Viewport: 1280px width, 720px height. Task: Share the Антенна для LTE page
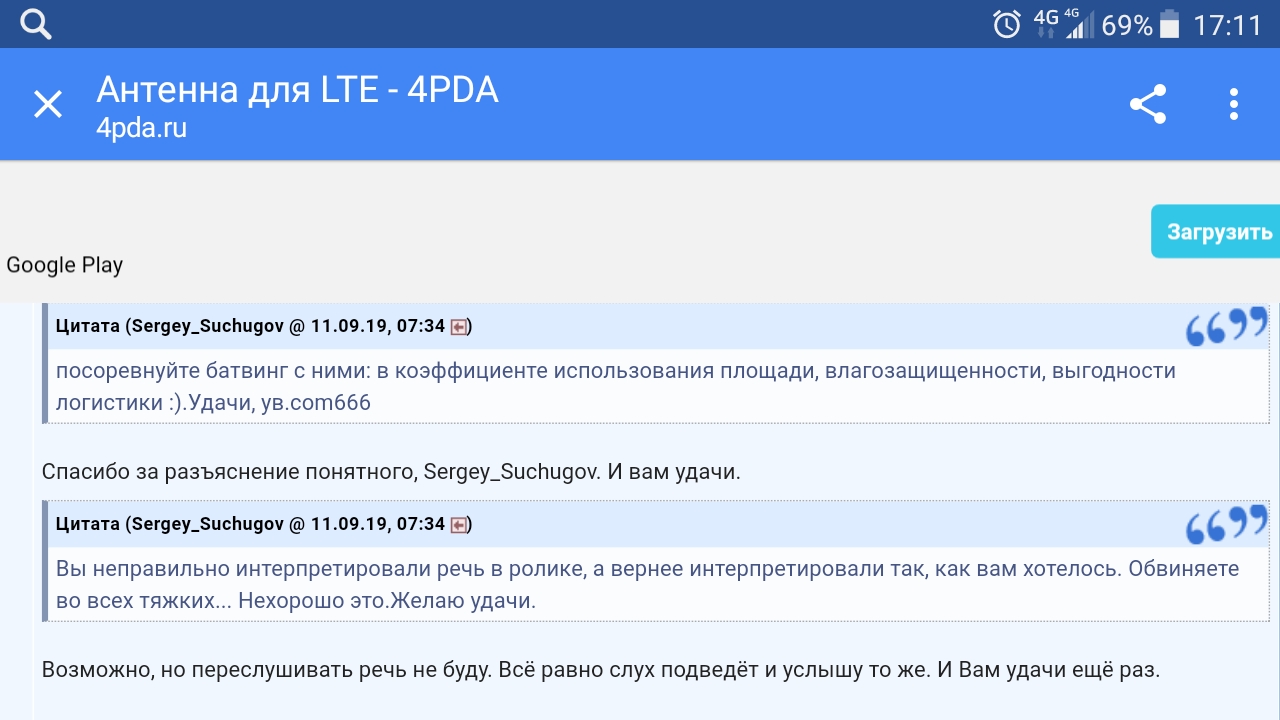click(1148, 104)
